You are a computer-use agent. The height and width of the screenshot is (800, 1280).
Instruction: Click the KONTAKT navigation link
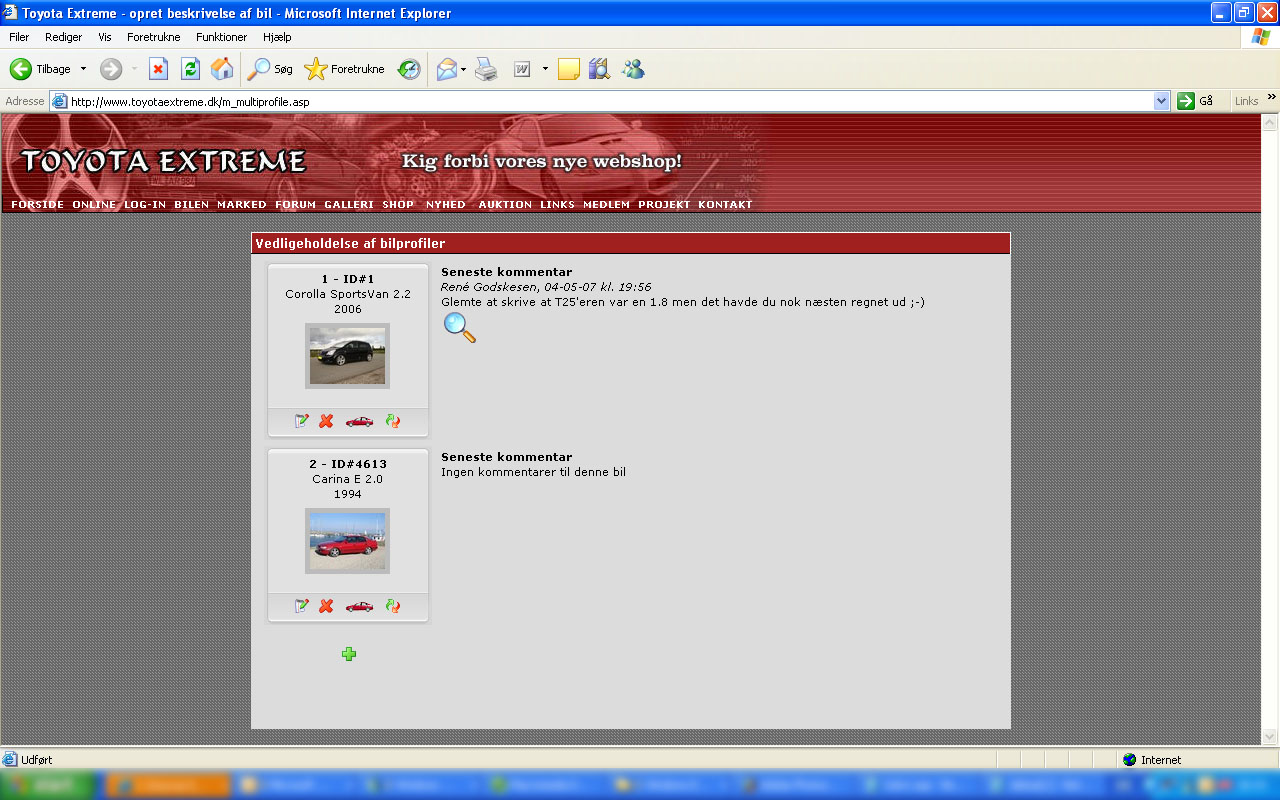click(x=725, y=205)
